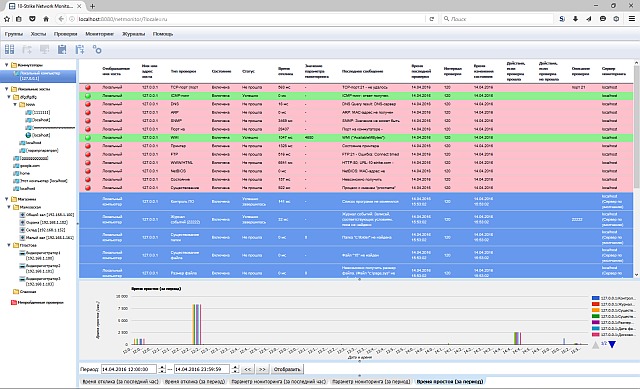Viewport: 640px width, 389px height.
Task: Open the Хосты menu
Action: [38, 34]
